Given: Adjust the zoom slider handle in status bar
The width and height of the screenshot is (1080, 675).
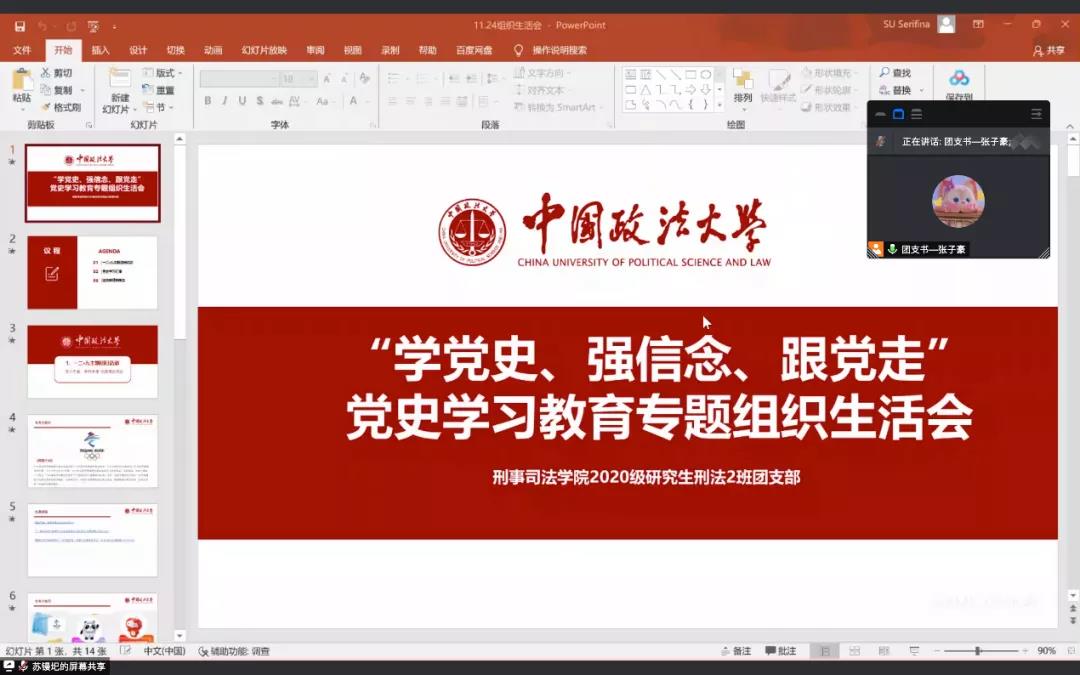Looking at the screenshot, I should coord(977,651).
